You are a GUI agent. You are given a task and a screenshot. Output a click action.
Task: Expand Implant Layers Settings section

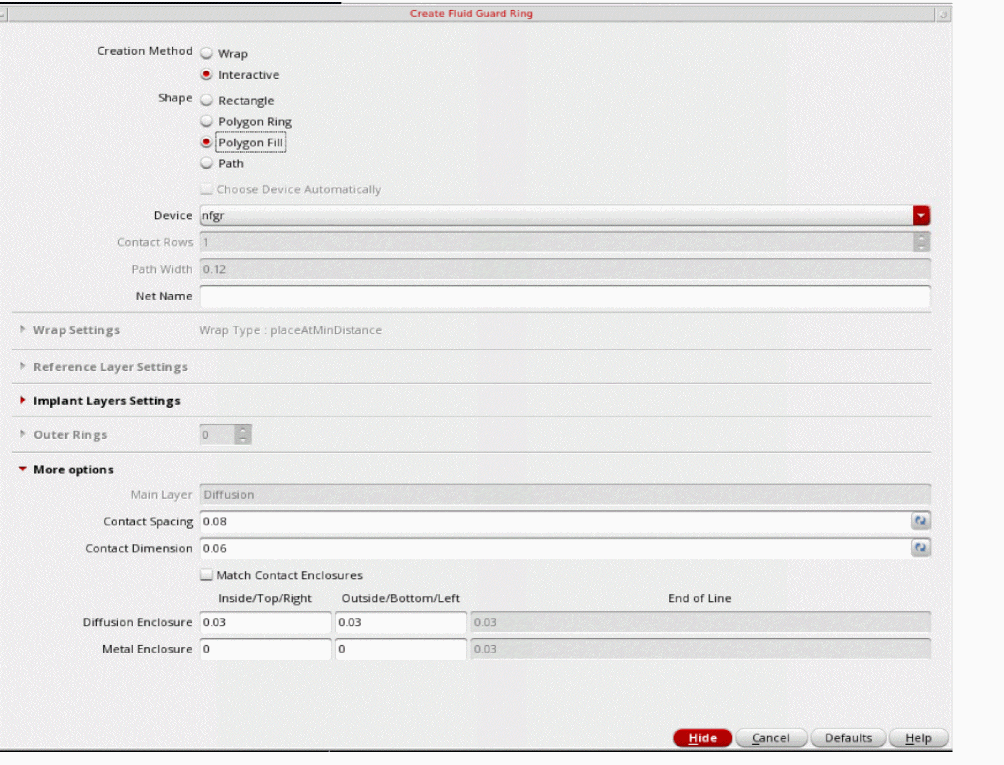pyautogui.click(x=22, y=401)
